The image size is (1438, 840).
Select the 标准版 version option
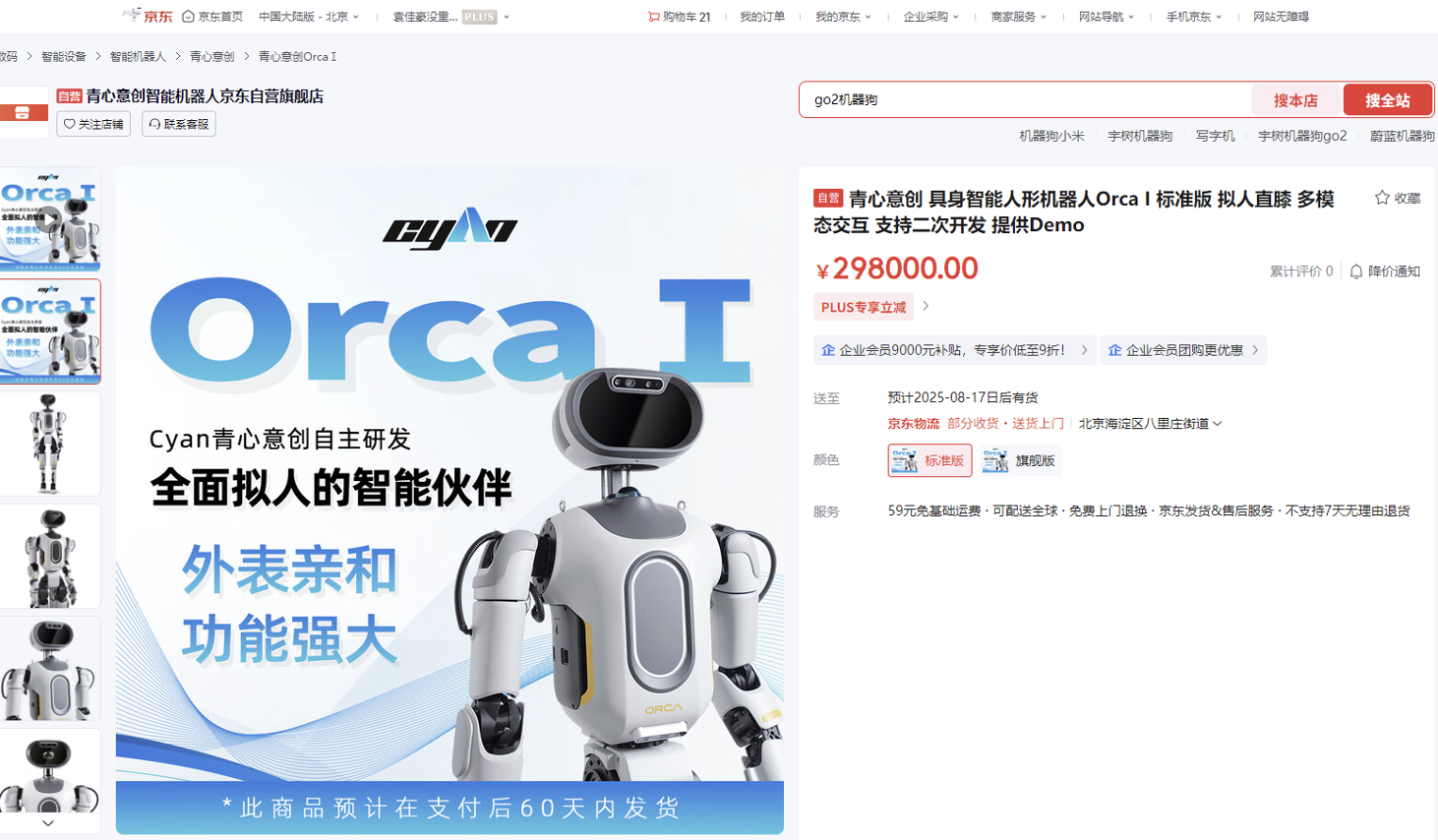pyautogui.click(x=929, y=460)
